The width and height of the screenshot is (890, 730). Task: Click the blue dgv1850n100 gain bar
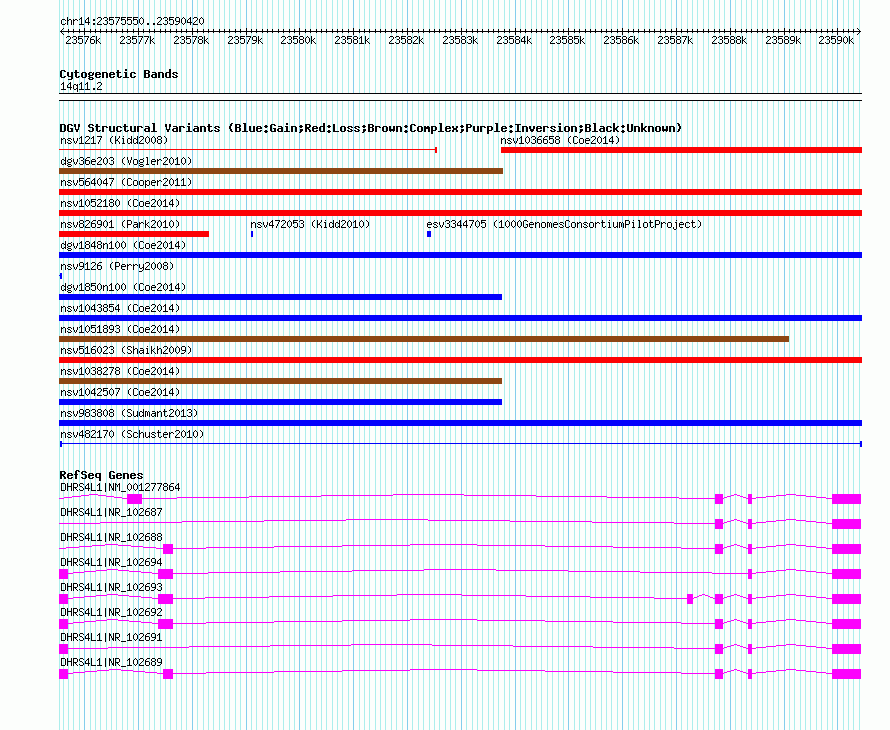click(281, 297)
